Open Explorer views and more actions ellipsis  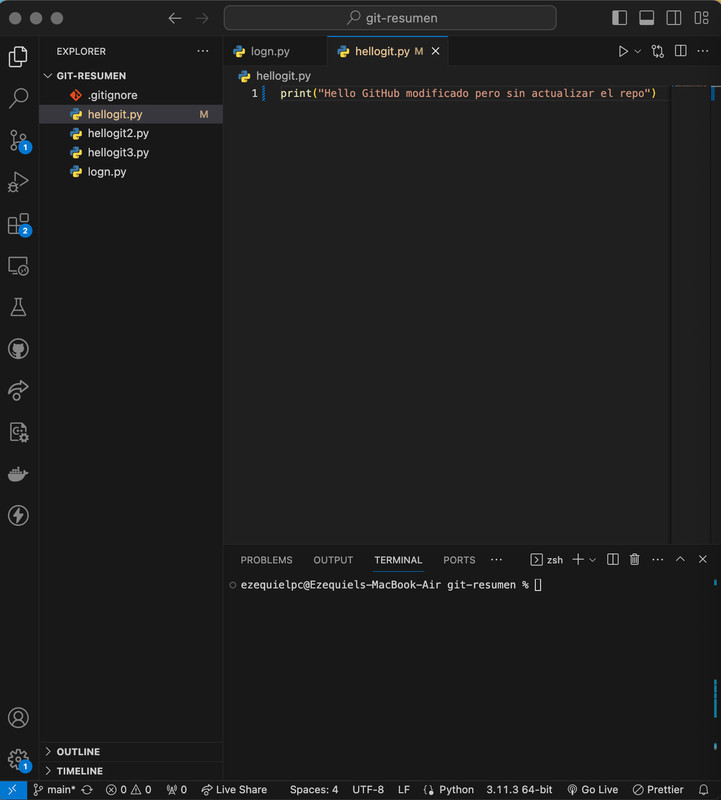click(x=203, y=51)
